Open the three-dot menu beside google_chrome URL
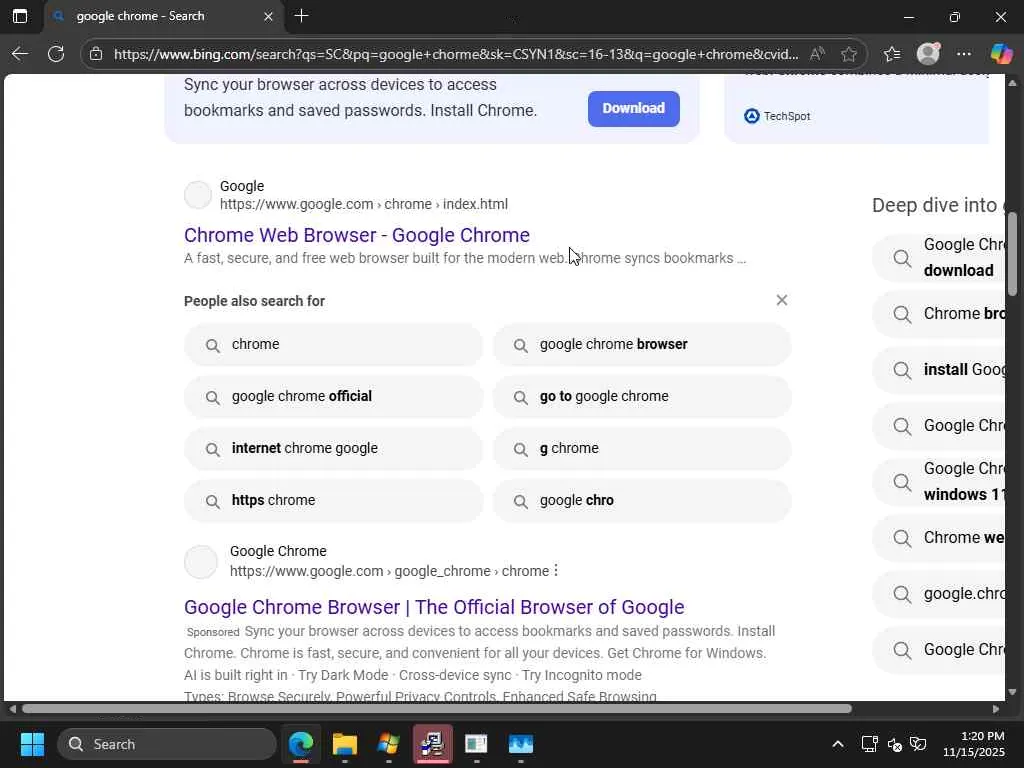This screenshot has width=1024, height=768. (x=556, y=571)
